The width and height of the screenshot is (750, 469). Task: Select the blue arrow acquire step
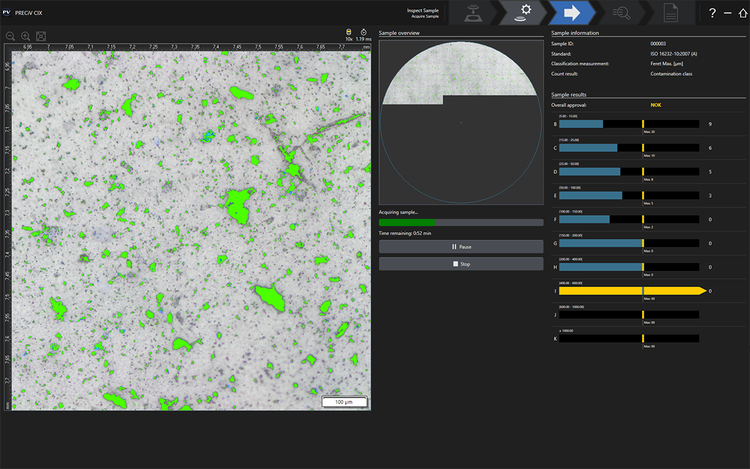pyautogui.click(x=572, y=13)
